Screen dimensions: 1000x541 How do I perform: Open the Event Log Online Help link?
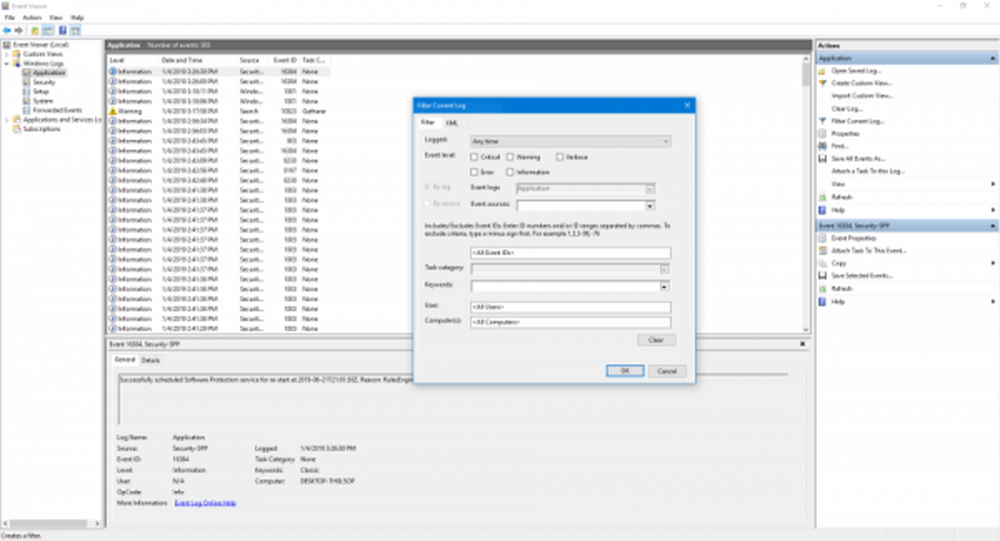[x=205, y=503]
